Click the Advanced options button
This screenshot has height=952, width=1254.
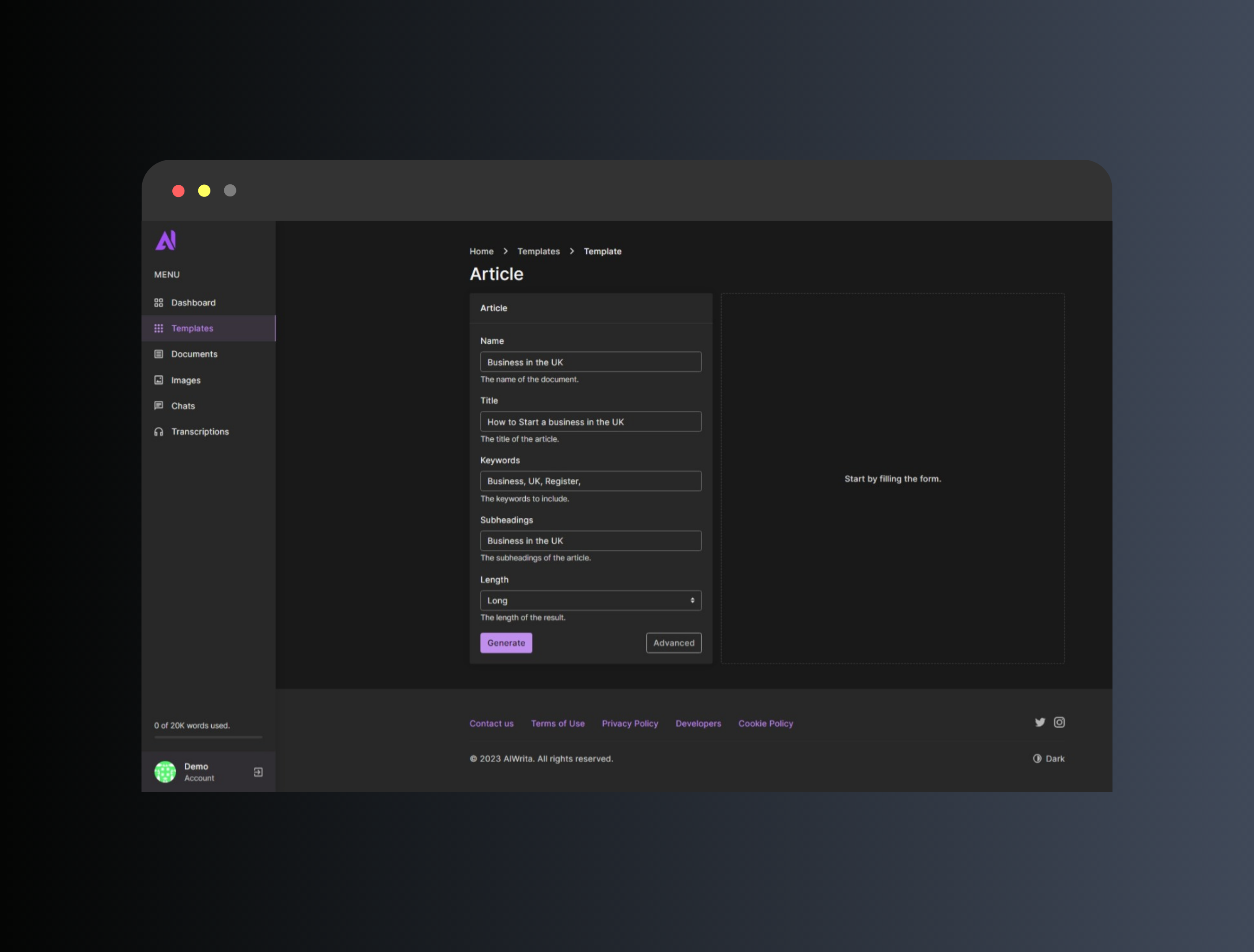(673, 643)
